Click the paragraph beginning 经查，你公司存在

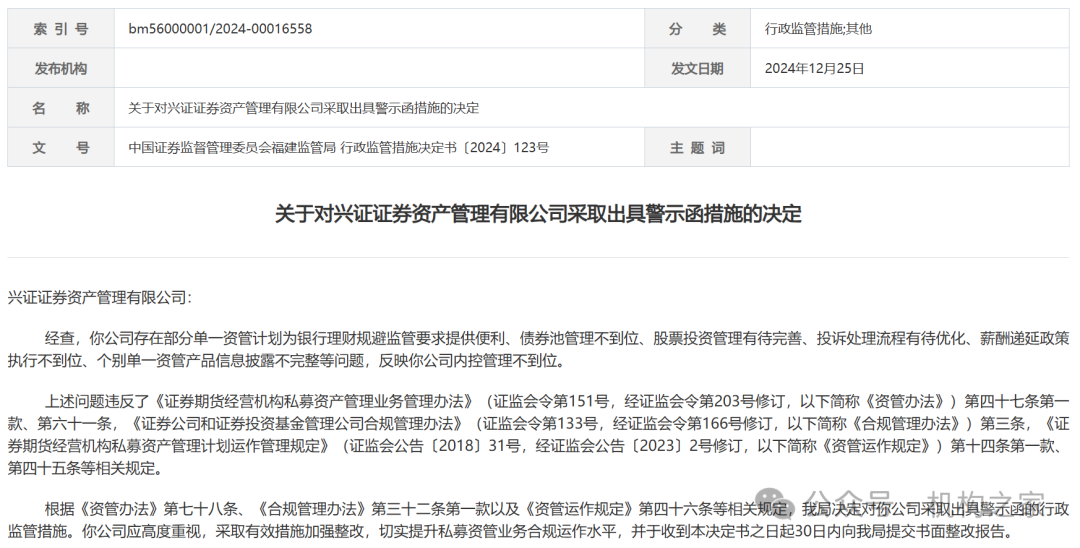(x=539, y=349)
